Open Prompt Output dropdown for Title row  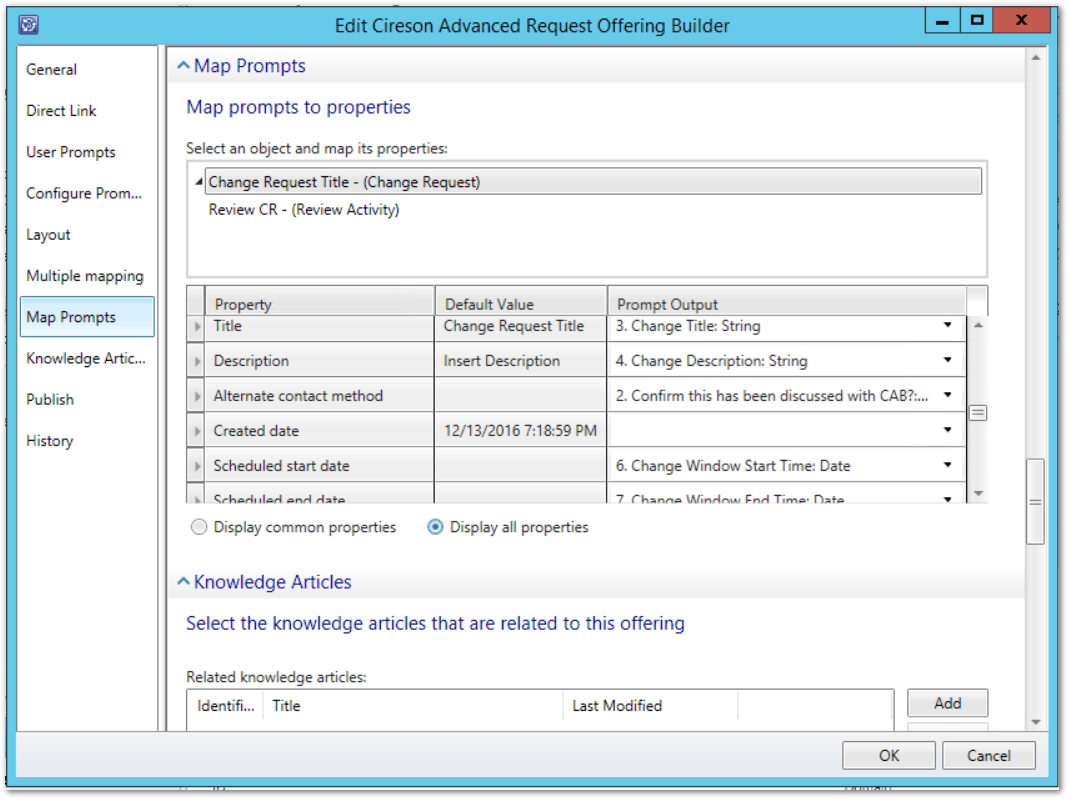tap(947, 326)
